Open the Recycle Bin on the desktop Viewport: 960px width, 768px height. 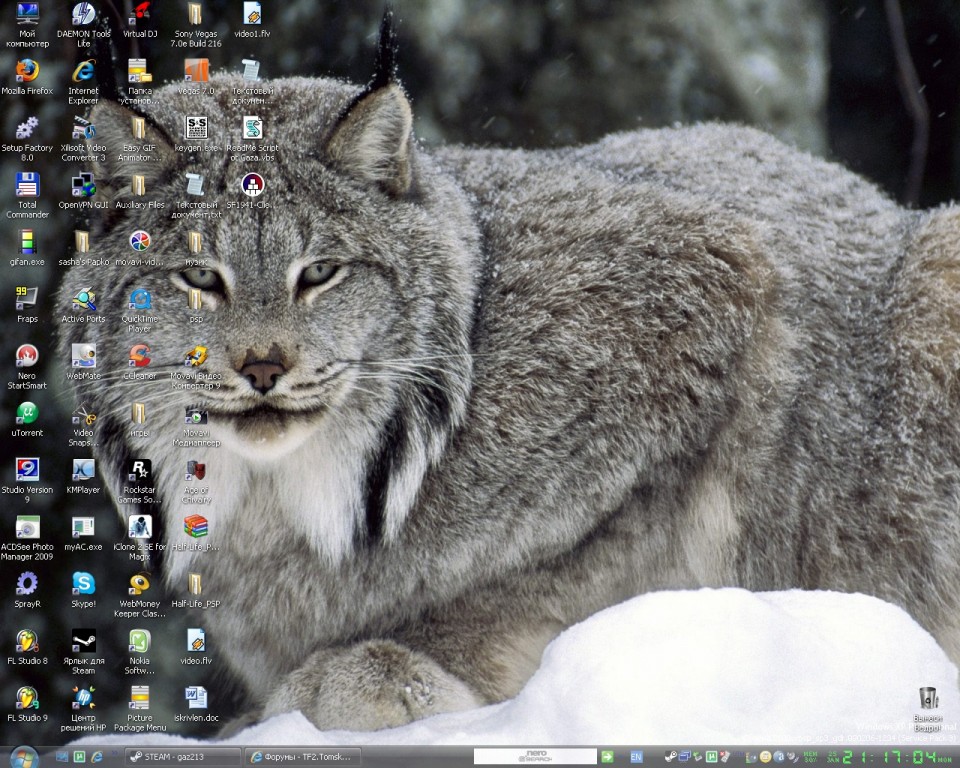[928, 699]
